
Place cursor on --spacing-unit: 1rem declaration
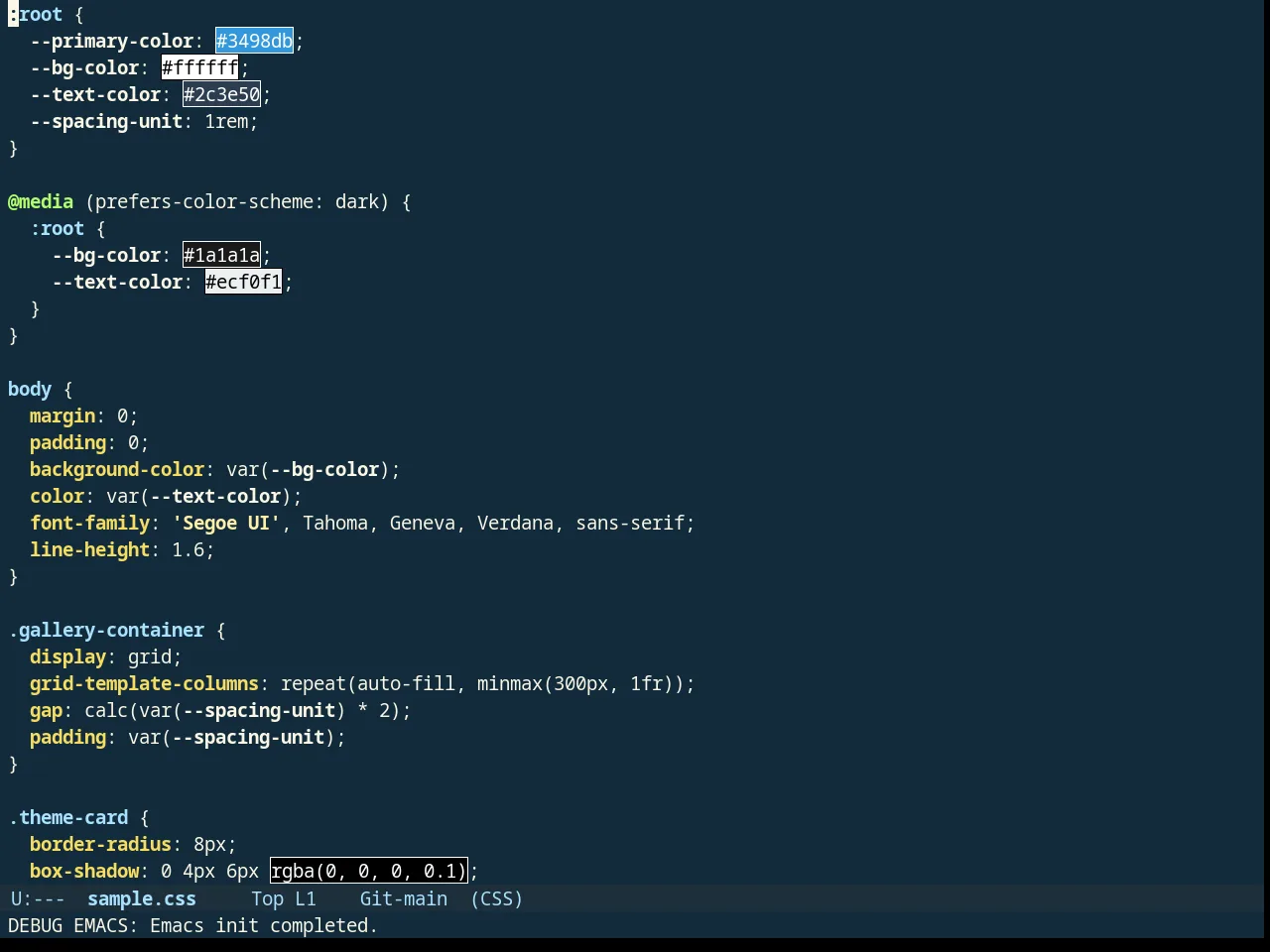click(144, 121)
